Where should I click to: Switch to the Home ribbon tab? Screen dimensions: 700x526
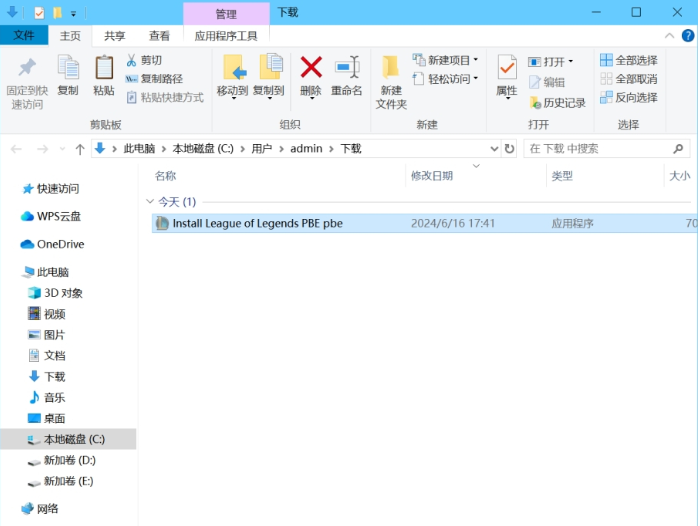tap(70, 36)
